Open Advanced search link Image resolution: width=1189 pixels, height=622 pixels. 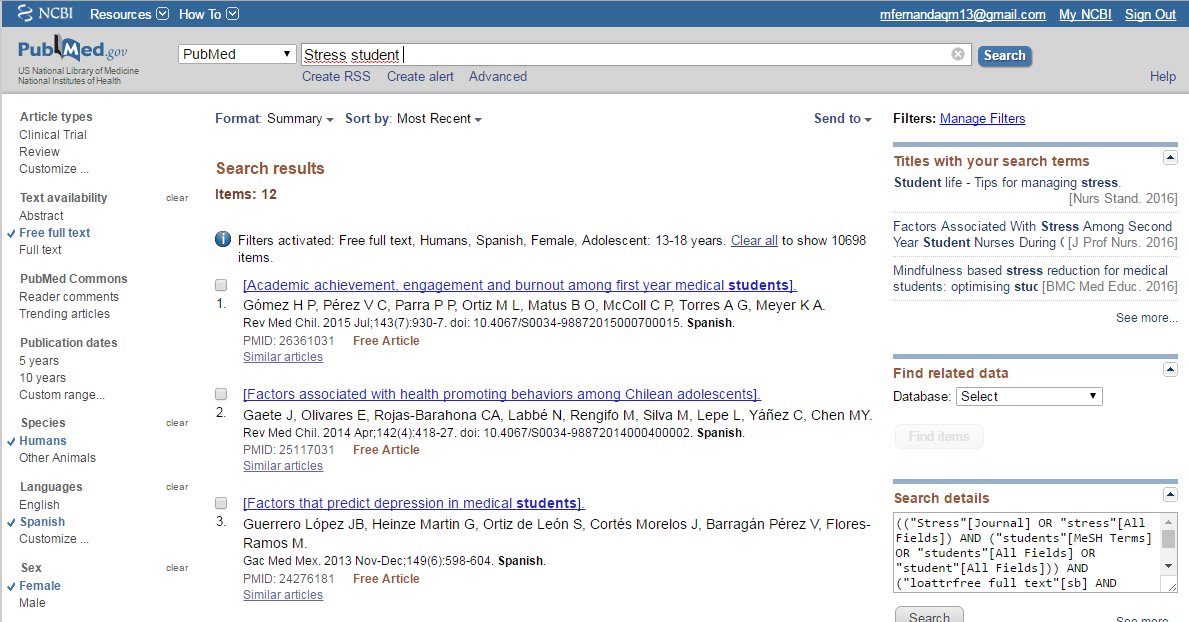pyautogui.click(x=497, y=77)
